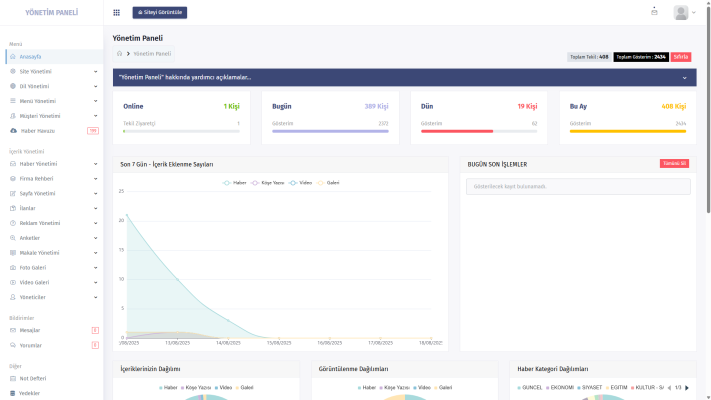Click the home icon in the breadcrumb

[119, 53]
